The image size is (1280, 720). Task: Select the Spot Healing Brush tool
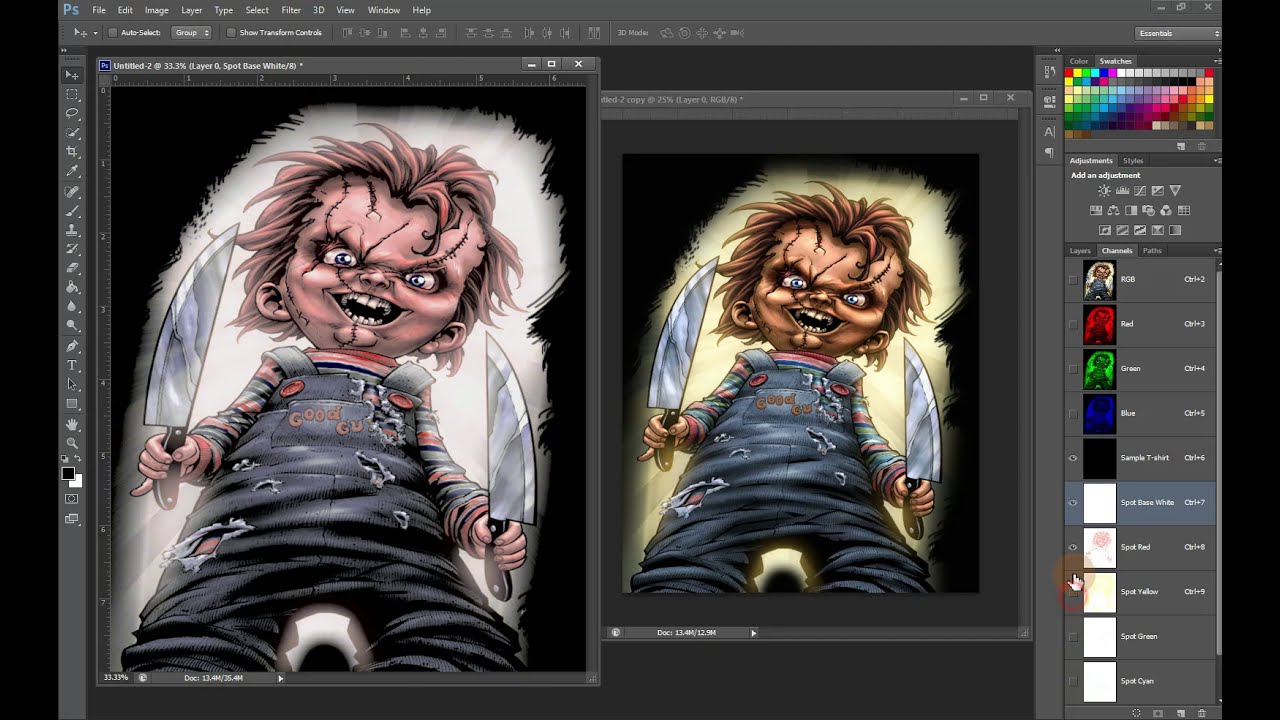[x=72, y=191]
